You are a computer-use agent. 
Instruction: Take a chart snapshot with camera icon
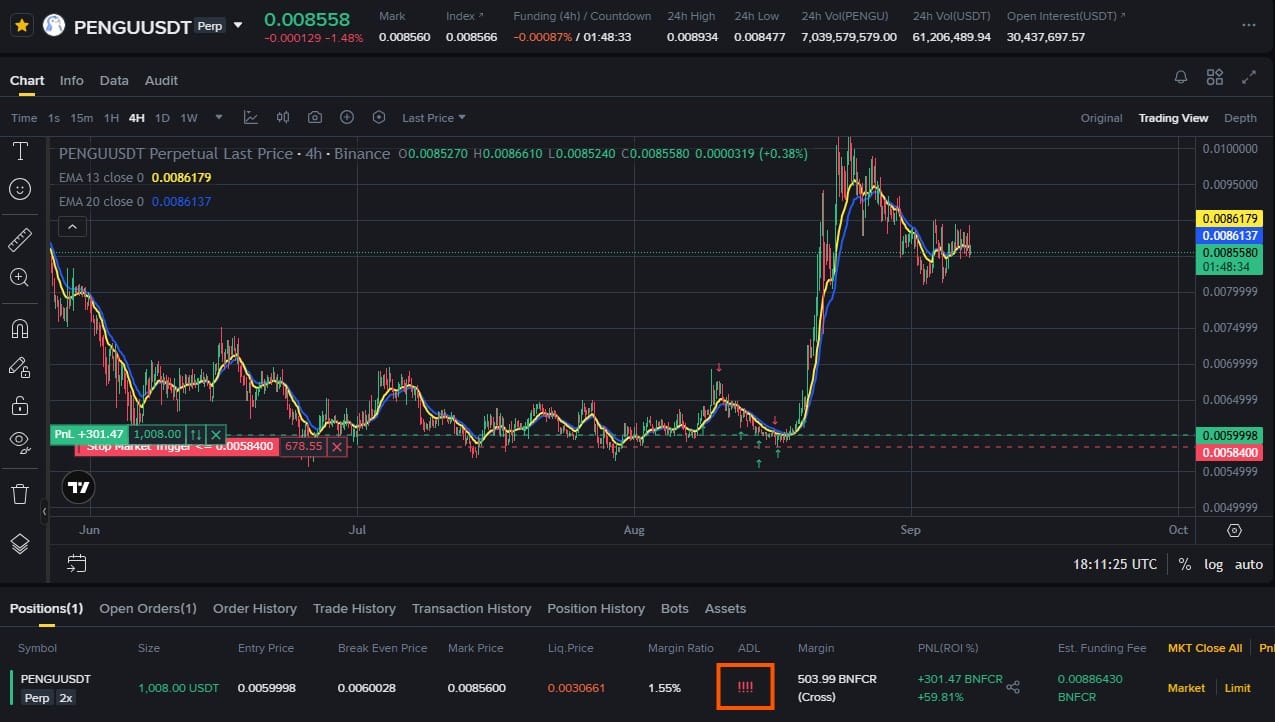(x=315, y=117)
